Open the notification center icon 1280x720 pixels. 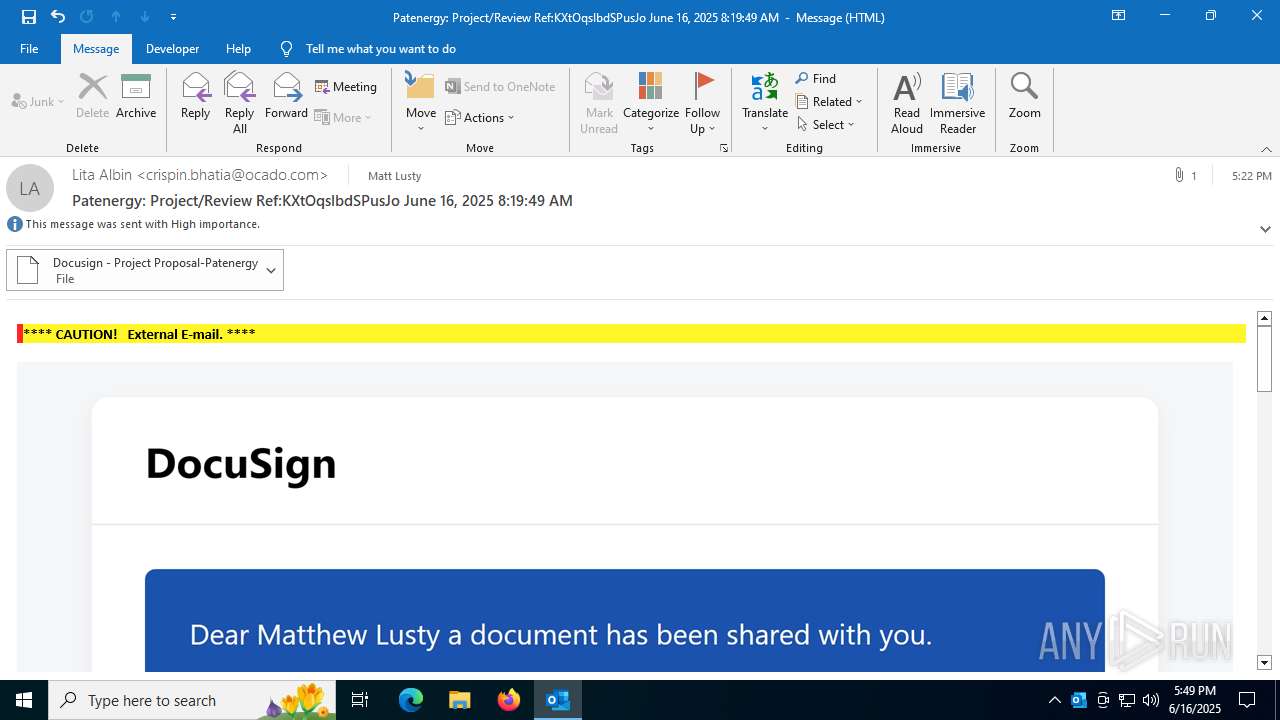(1247, 700)
